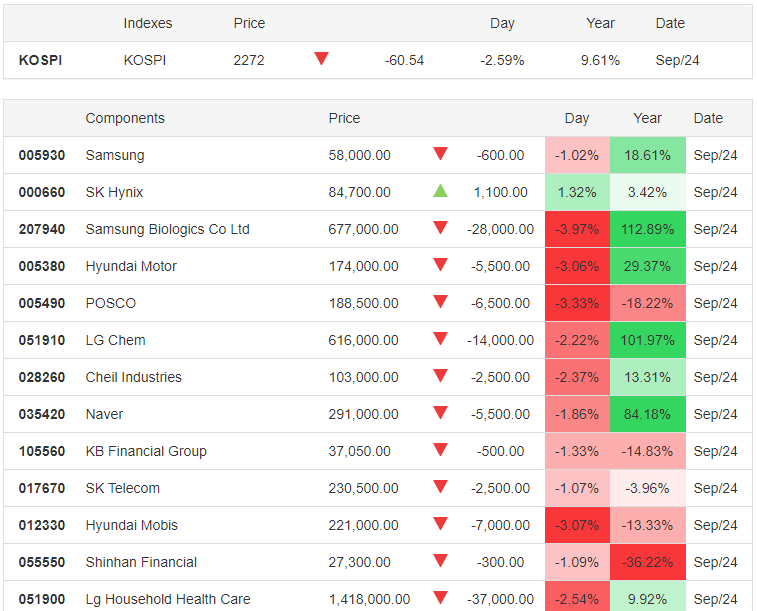Image resolution: width=757 pixels, height=611 pixels.
Task: Click KB Financial's -14.83% year cell
Action: tap(647, 451)
